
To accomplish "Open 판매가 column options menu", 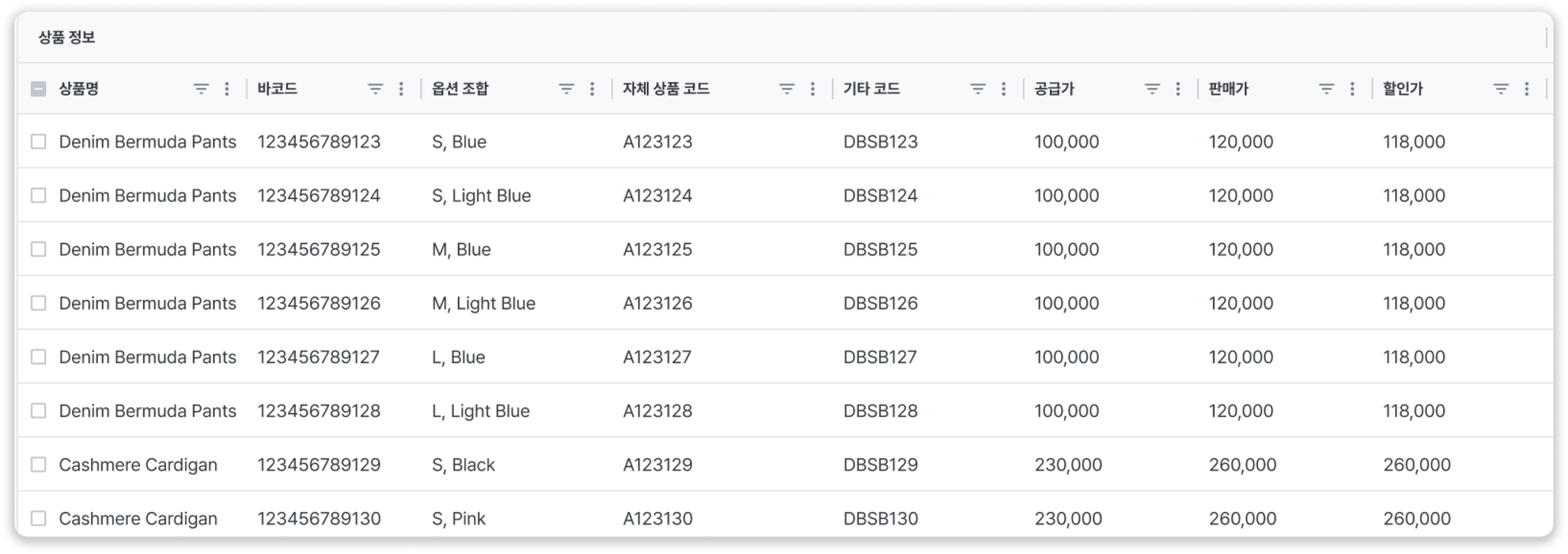I will point(1352,89).
